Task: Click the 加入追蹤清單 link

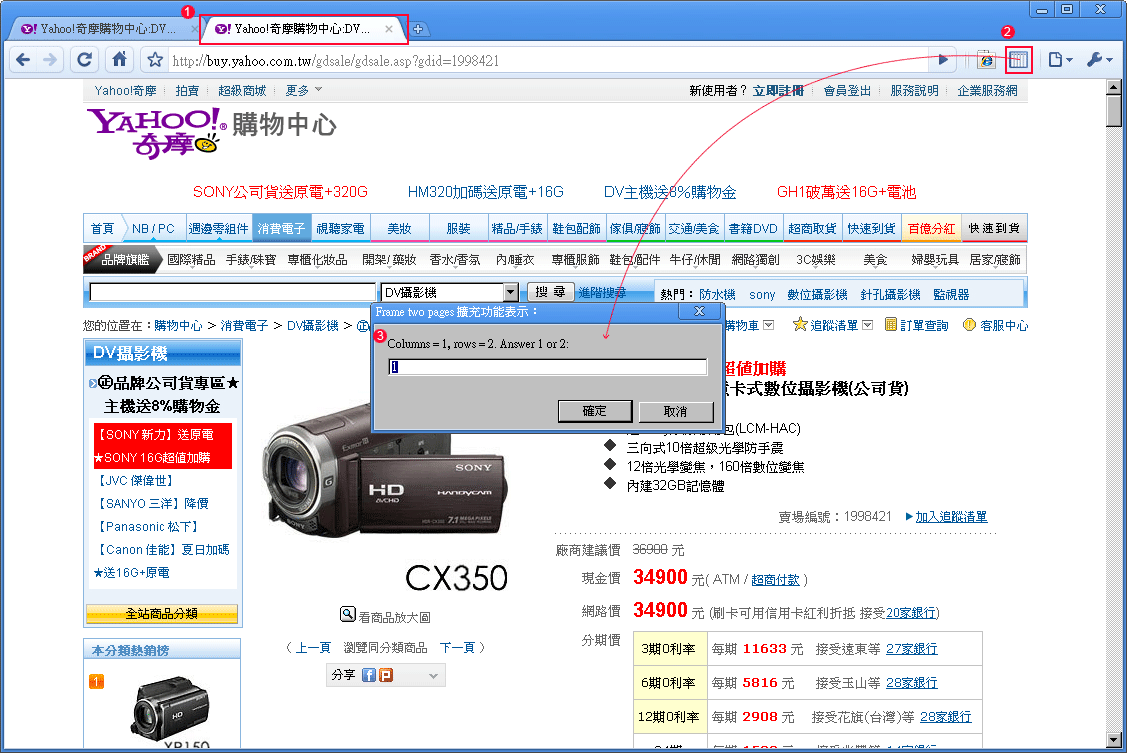Action: [951, 517]
